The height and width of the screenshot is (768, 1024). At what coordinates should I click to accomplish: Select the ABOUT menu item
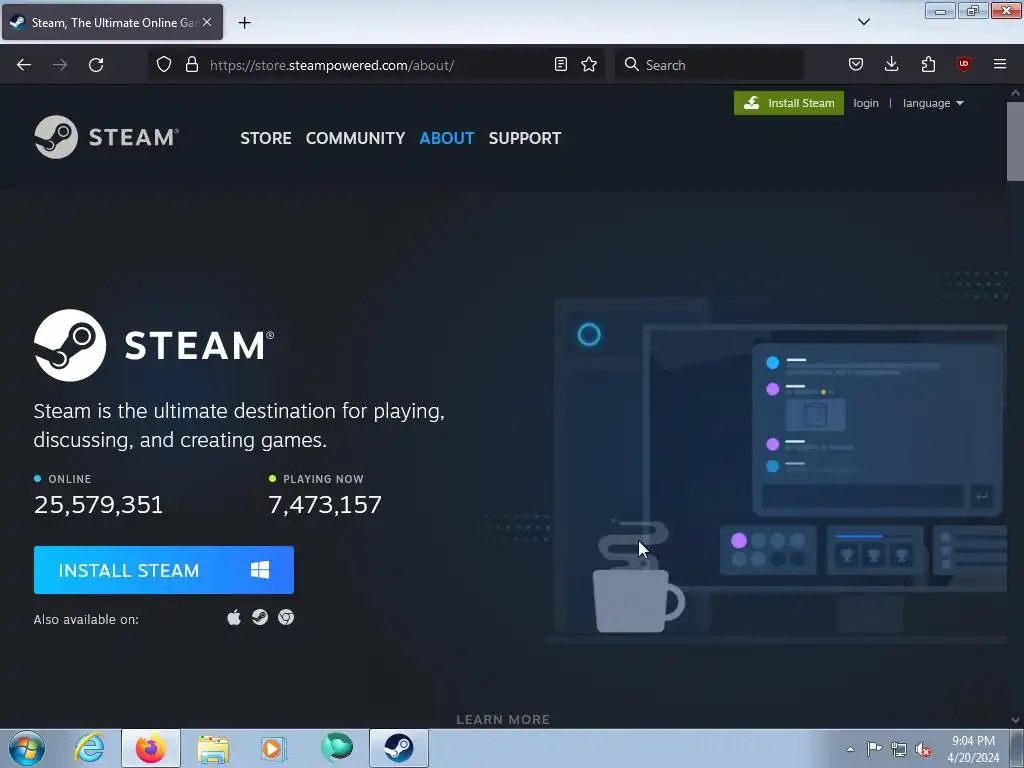point(447,138)
